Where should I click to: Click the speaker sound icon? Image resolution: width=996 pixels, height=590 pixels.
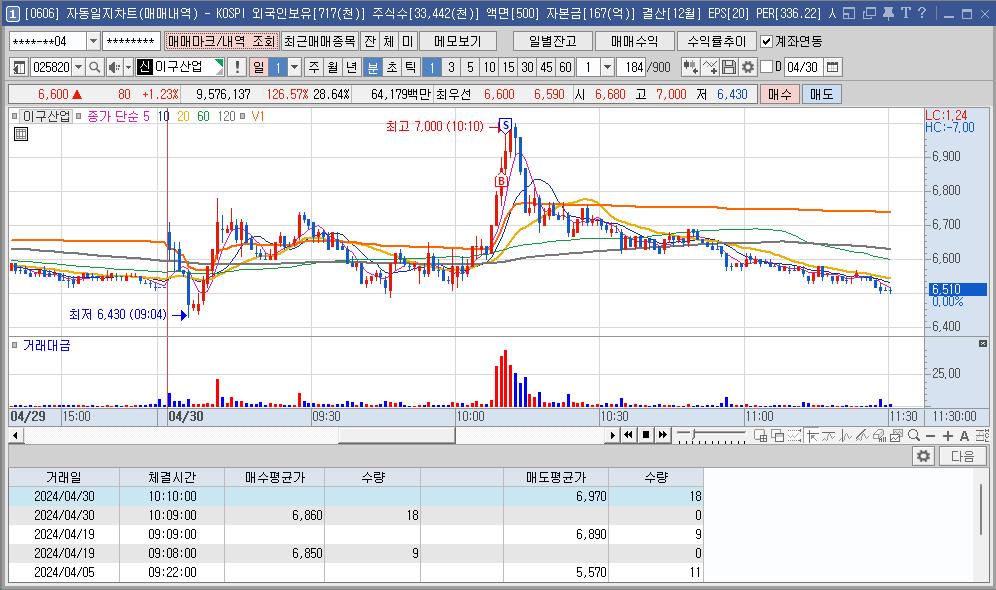(x=114, y=67)
